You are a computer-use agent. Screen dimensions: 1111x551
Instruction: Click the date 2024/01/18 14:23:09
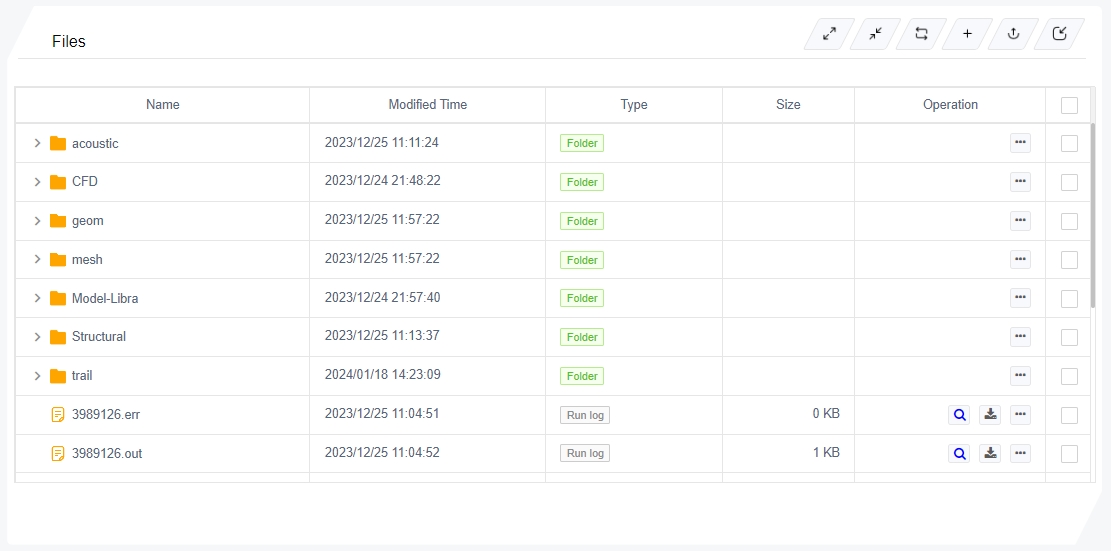383,374
